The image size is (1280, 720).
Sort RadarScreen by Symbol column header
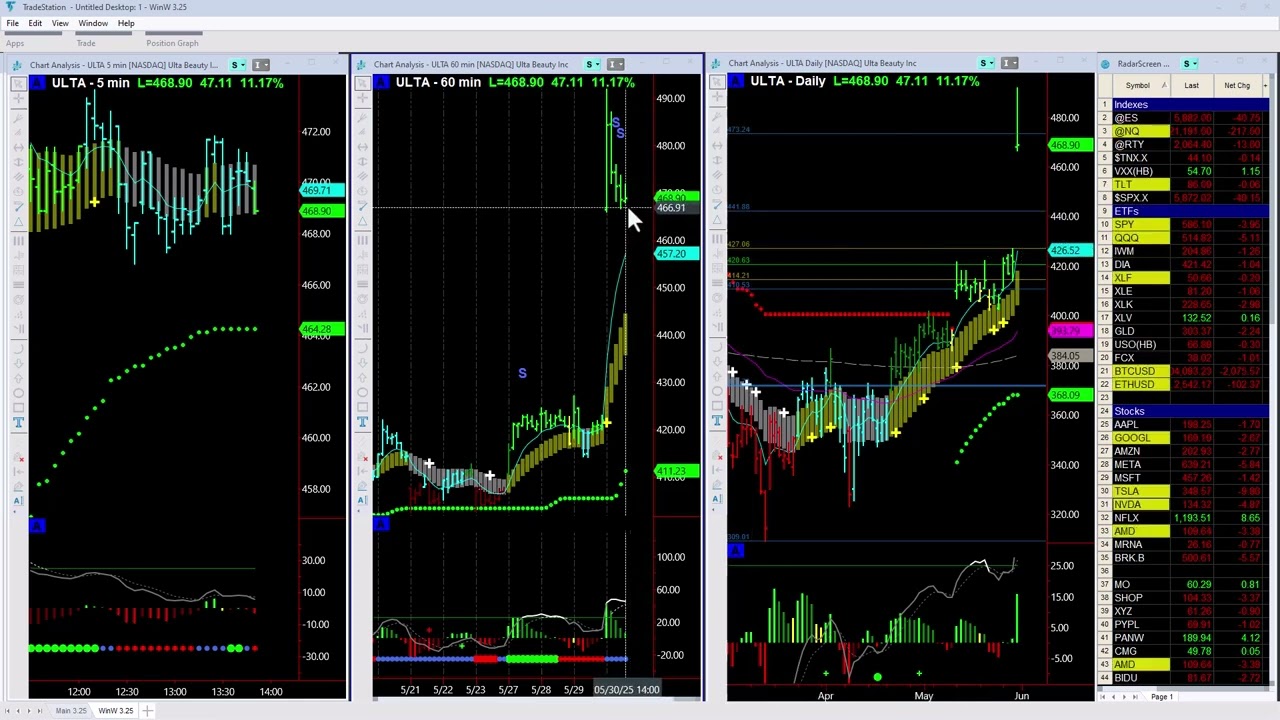[1137, 86]
